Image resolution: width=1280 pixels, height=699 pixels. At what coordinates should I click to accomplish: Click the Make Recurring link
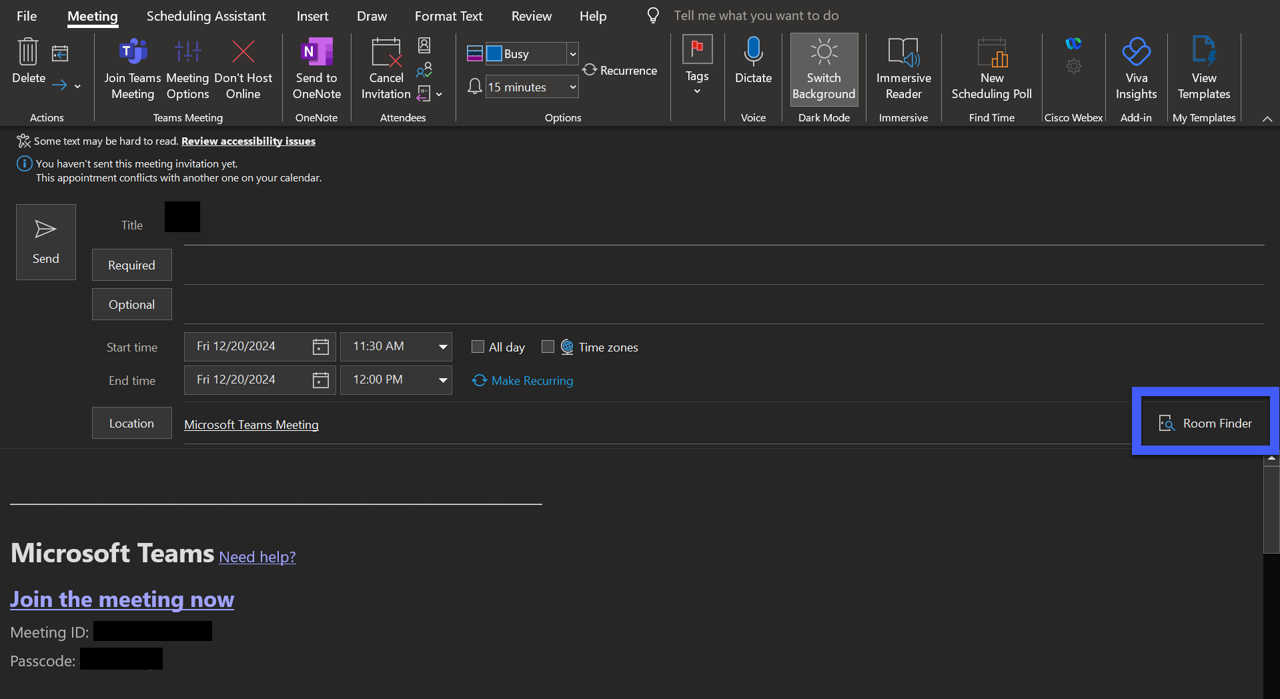523,380
